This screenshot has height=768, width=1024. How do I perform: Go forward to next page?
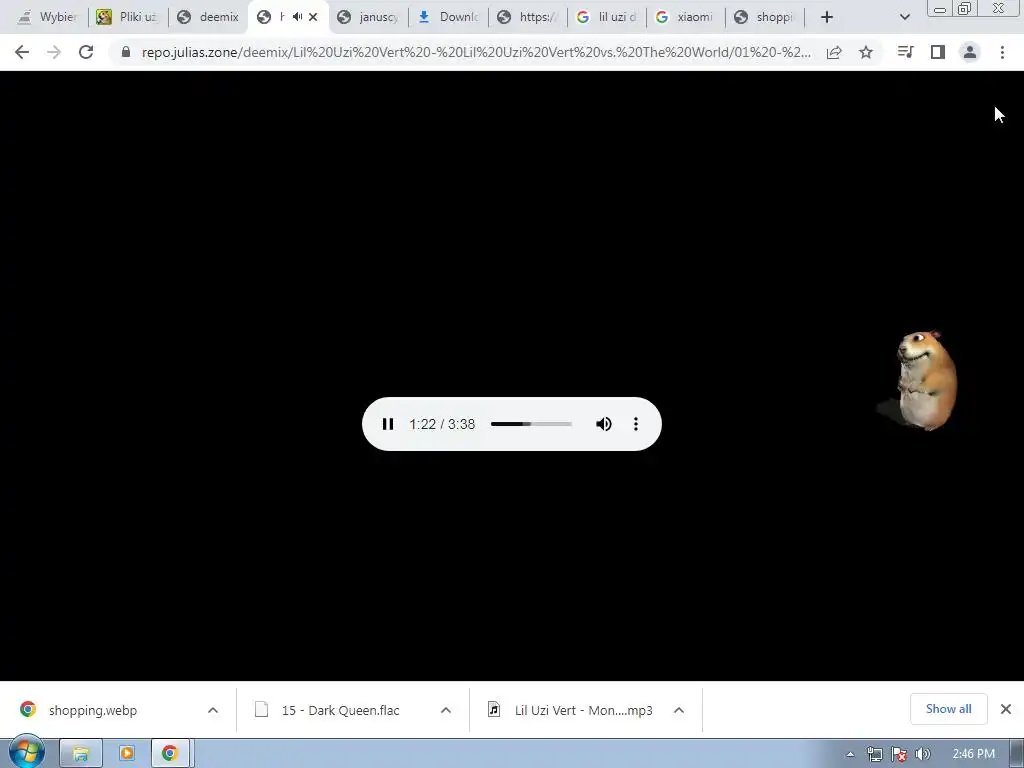54,52
